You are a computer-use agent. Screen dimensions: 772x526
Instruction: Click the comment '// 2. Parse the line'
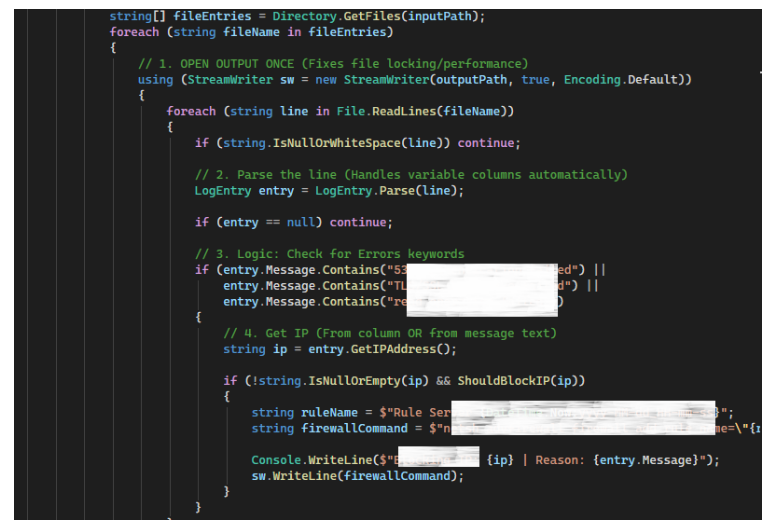coord(265,175)
